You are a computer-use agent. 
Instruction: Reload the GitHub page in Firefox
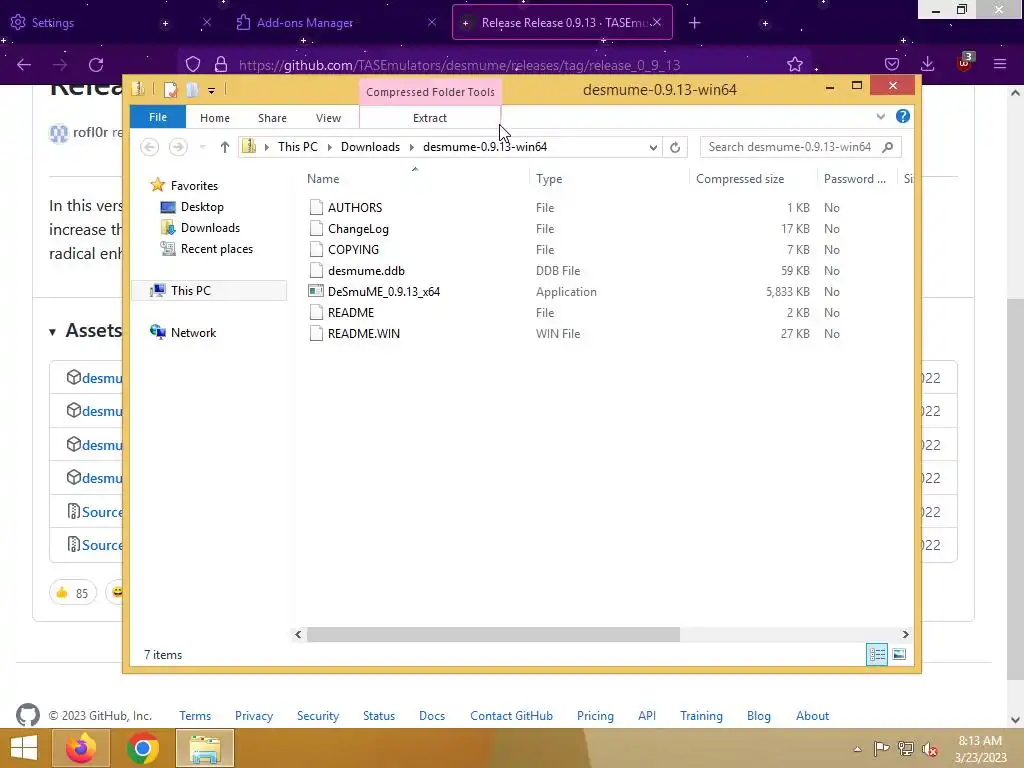pos(96,65)
